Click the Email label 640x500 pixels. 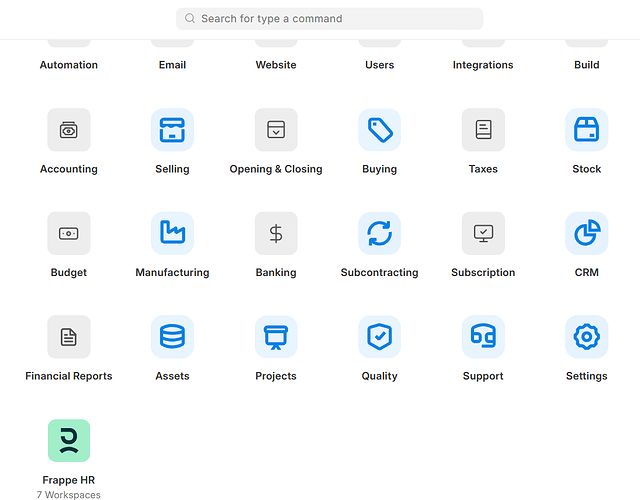click(172, 65)
